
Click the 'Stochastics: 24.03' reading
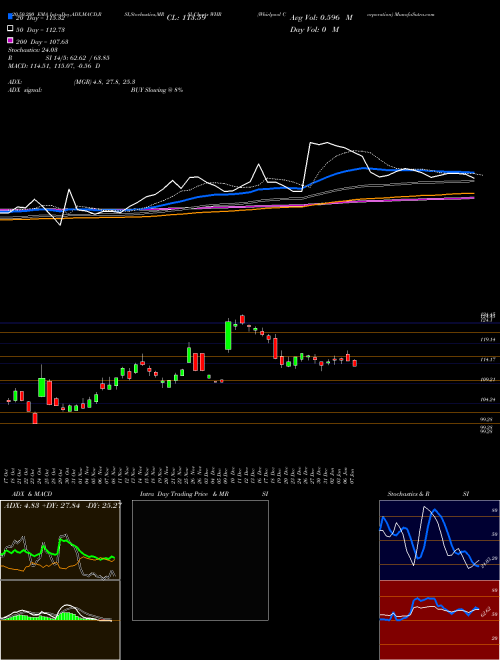32,50
